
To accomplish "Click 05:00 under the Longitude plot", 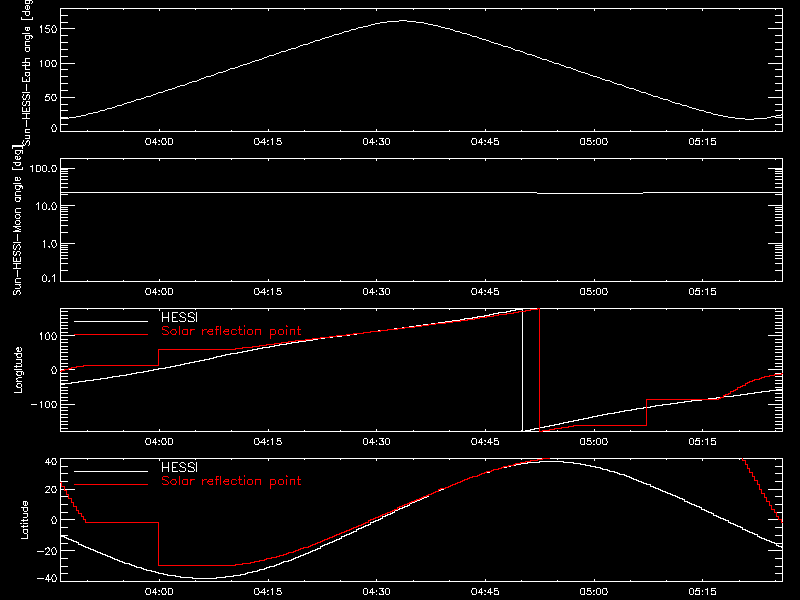I will click(x=594, y=442).
